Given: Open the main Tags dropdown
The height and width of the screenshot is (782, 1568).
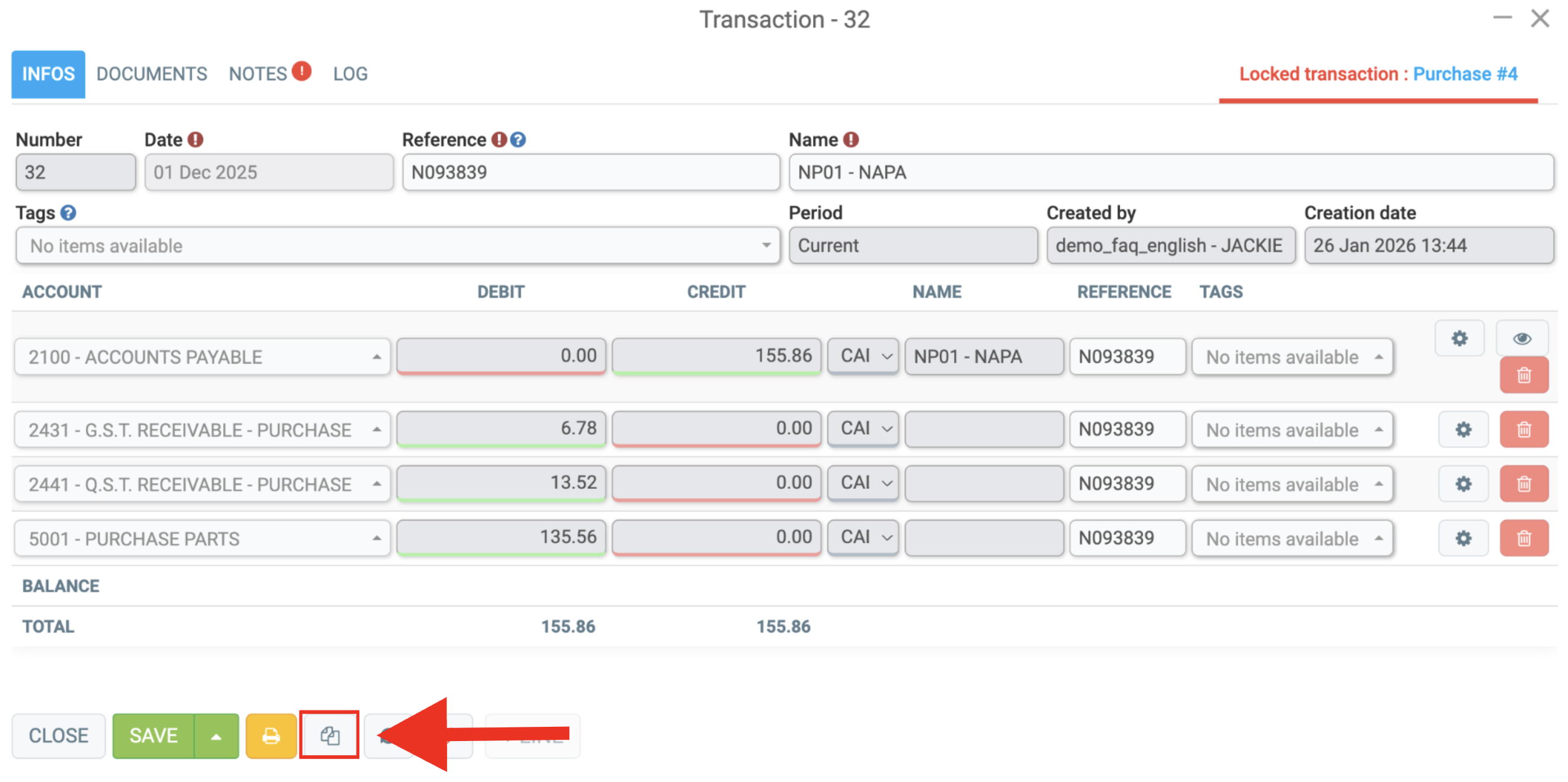Looking at the screenshot, I should 397,246.
